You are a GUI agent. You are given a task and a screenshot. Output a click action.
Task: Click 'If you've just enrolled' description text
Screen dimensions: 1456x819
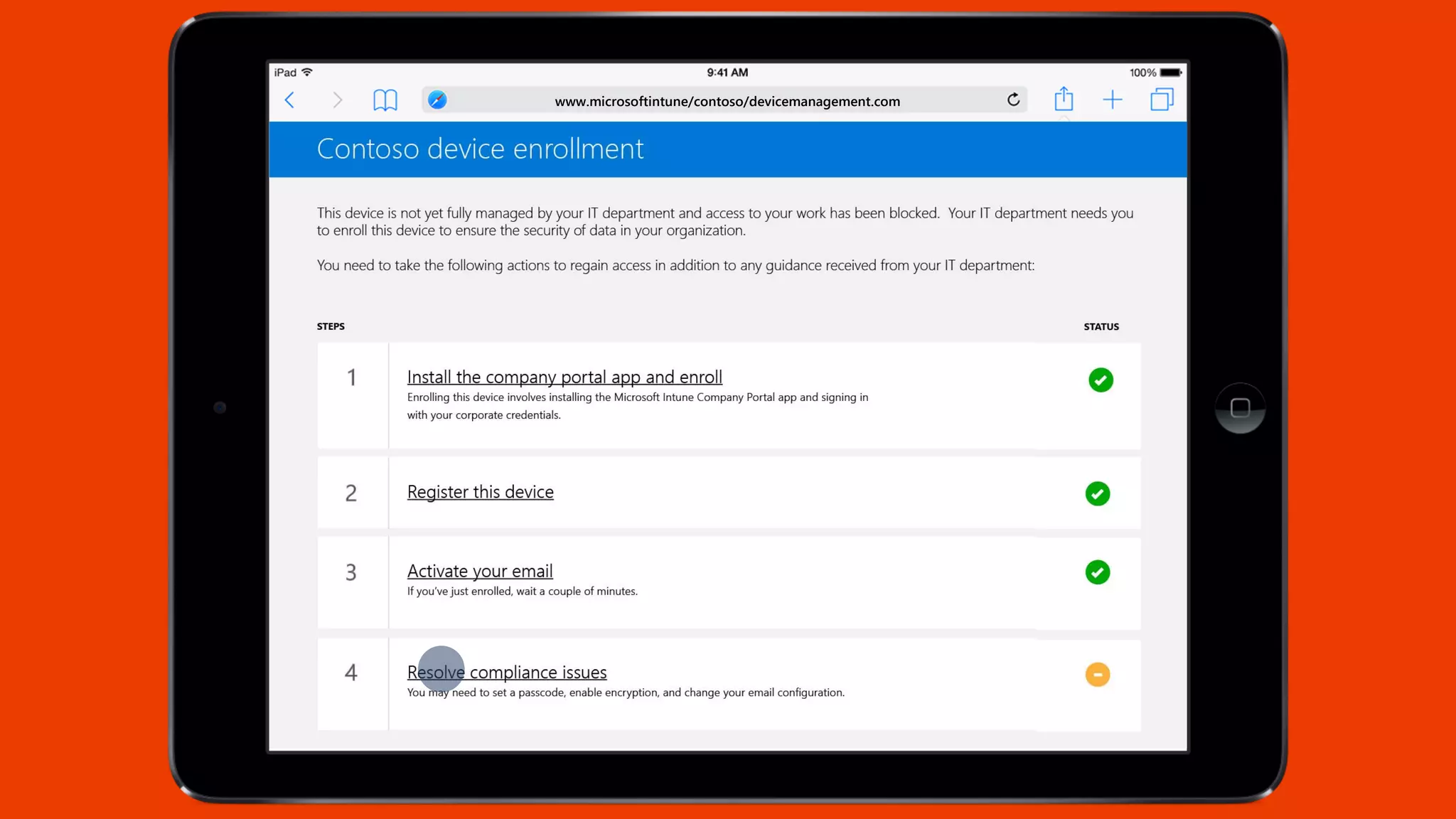523,591
